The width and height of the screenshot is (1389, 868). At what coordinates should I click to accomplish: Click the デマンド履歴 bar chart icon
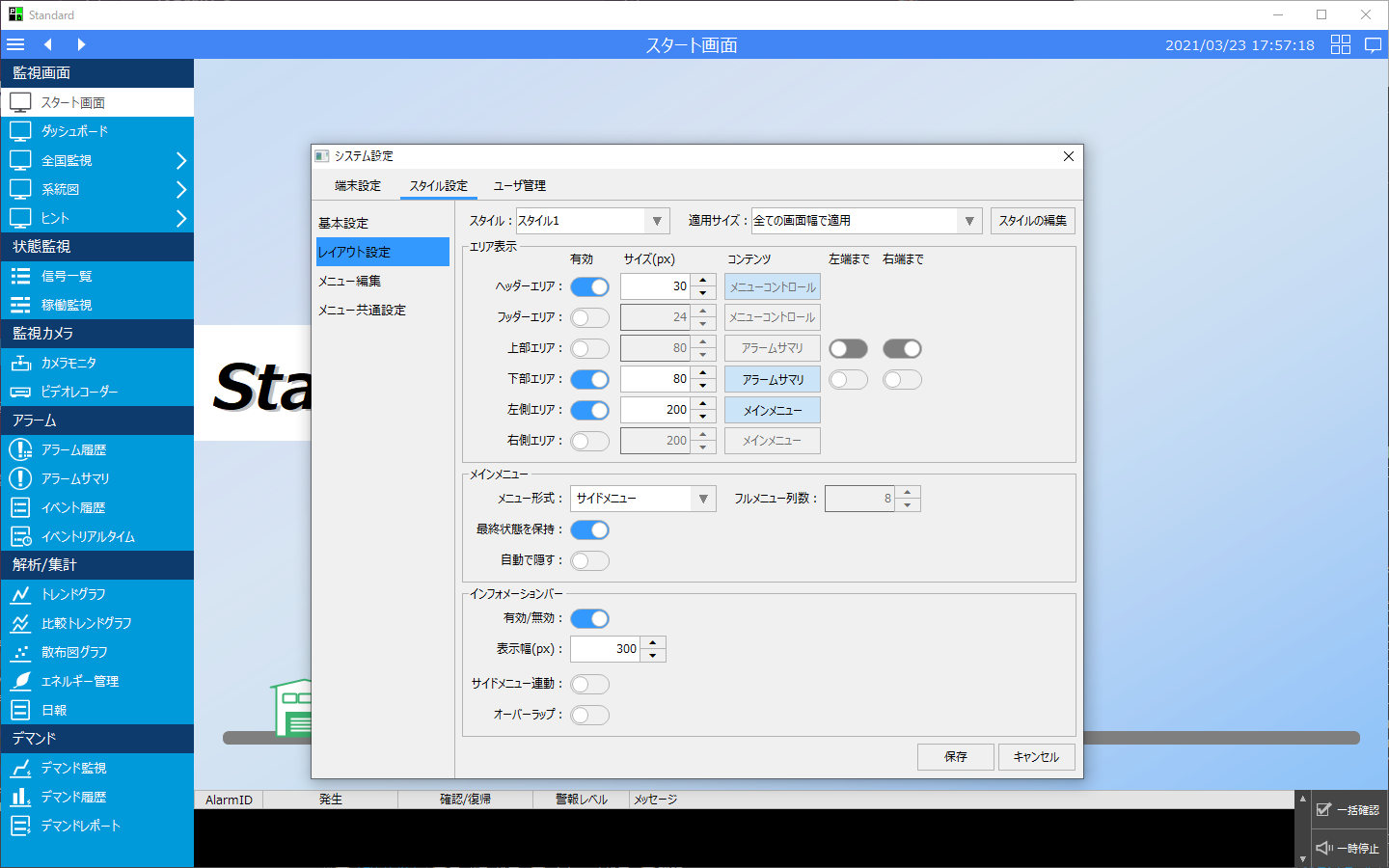click(x=20, y=797)
